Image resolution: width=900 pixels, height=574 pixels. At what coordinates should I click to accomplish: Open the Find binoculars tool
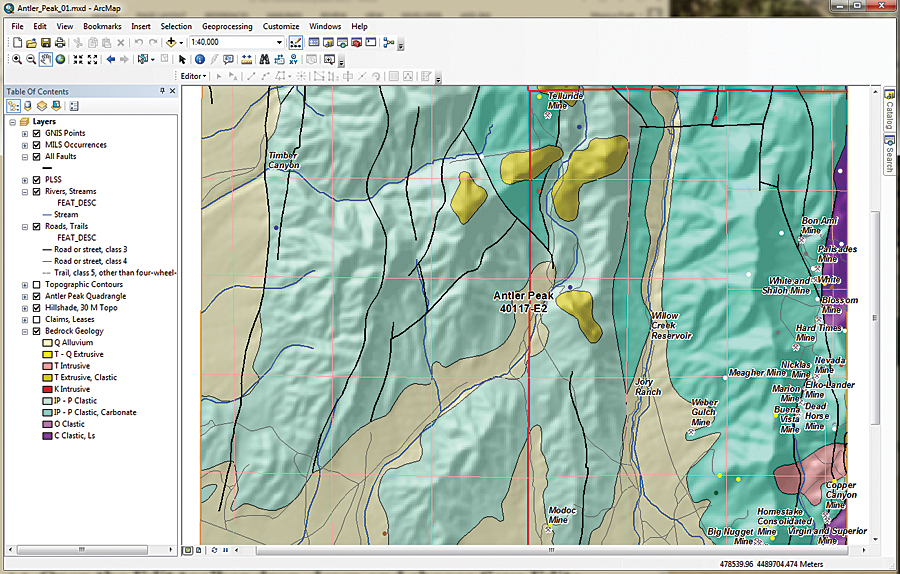click(264, 60)
